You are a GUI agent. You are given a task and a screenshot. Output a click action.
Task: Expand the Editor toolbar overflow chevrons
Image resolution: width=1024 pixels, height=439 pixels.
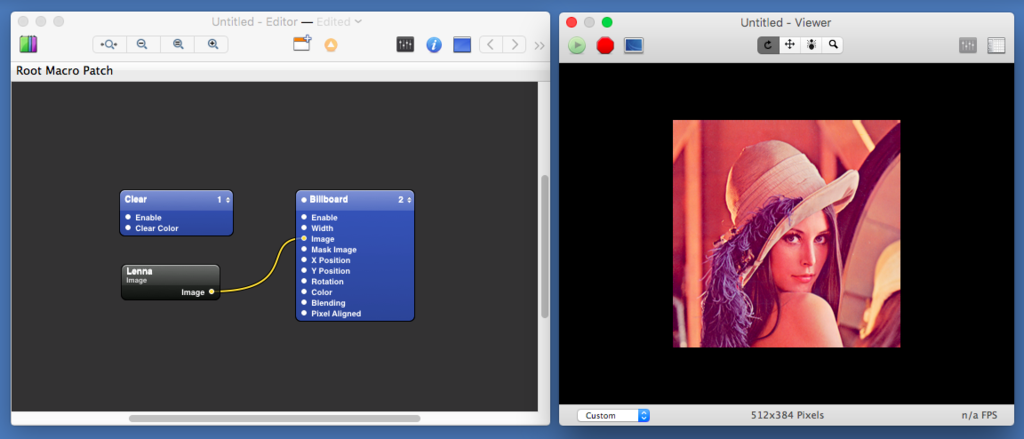click(539, 45)
